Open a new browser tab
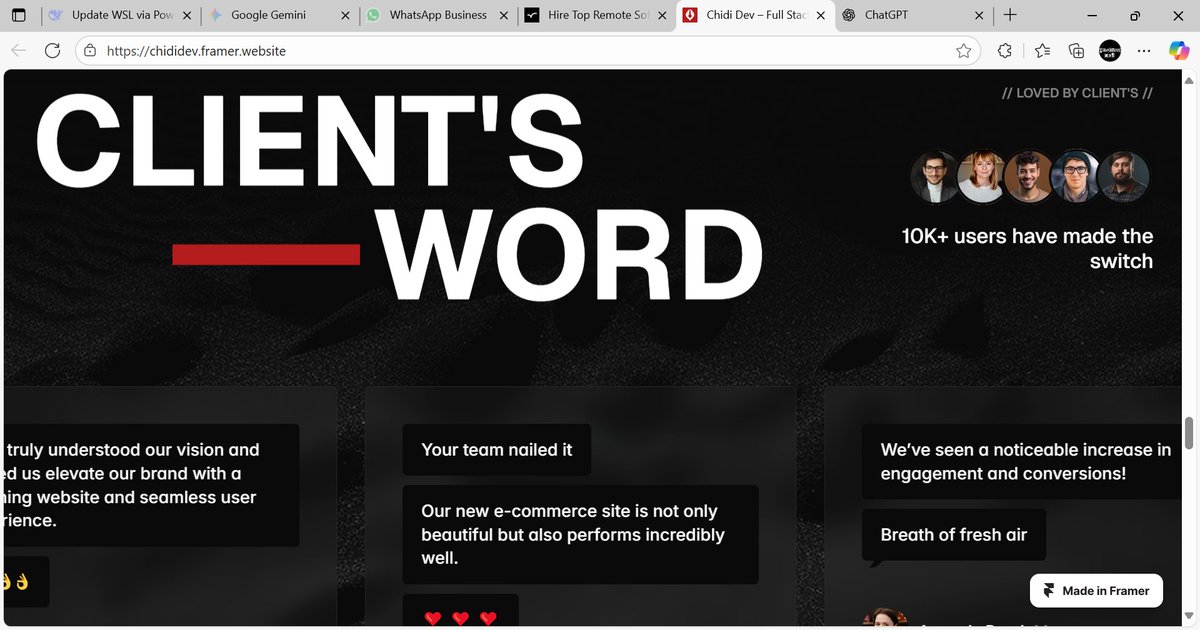The image size is (1200, 630). tap(1010, 15)
